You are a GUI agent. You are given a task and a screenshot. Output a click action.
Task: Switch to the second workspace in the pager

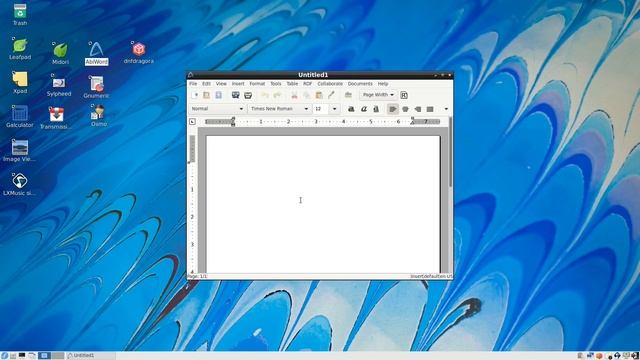pyautogui.click(x=58, y=356)
